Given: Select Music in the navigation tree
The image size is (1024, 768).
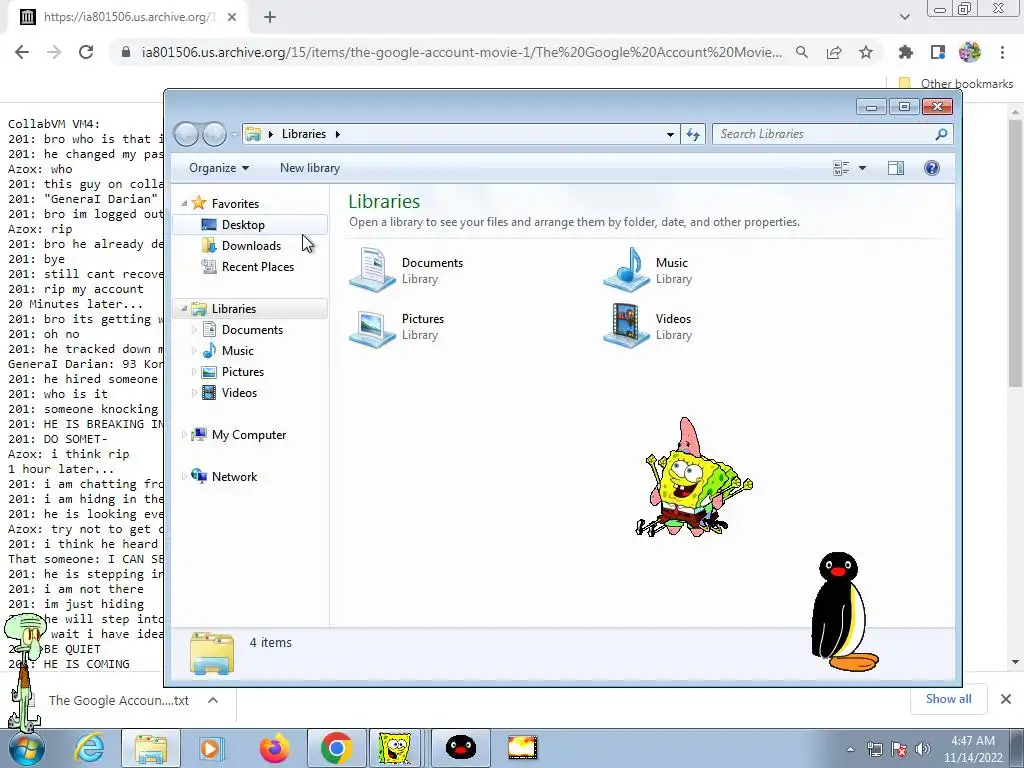Looking at the screenshot, I should tap(238, 351).
